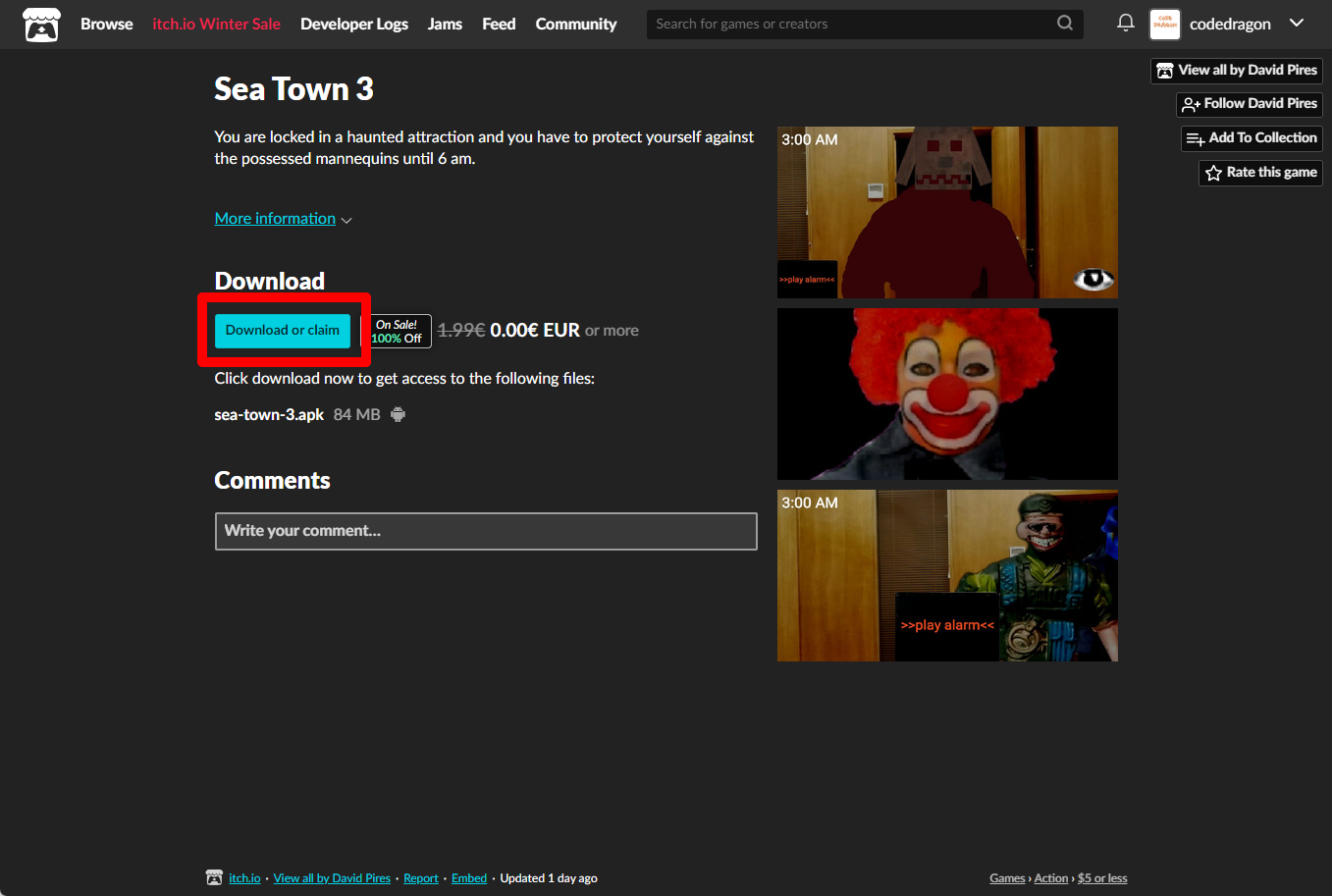
Task: Open the Jams page
Action: point(445,24)
